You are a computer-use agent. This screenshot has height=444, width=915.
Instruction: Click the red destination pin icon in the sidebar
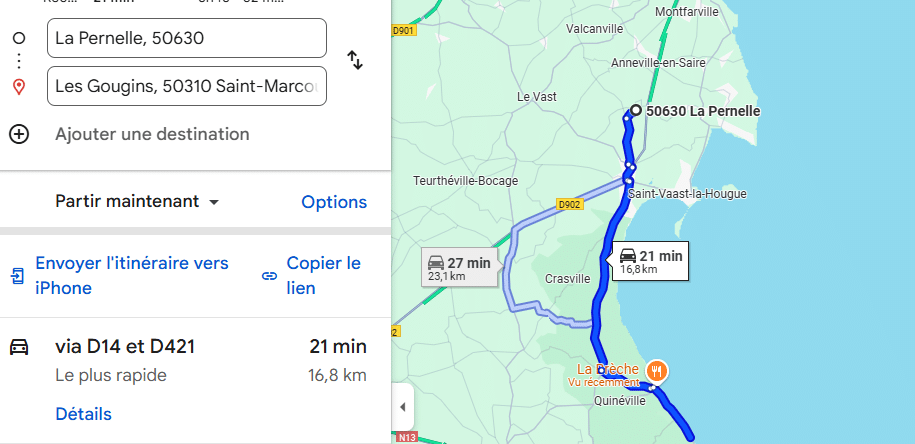pyautogui.click(x=19, y=87)
